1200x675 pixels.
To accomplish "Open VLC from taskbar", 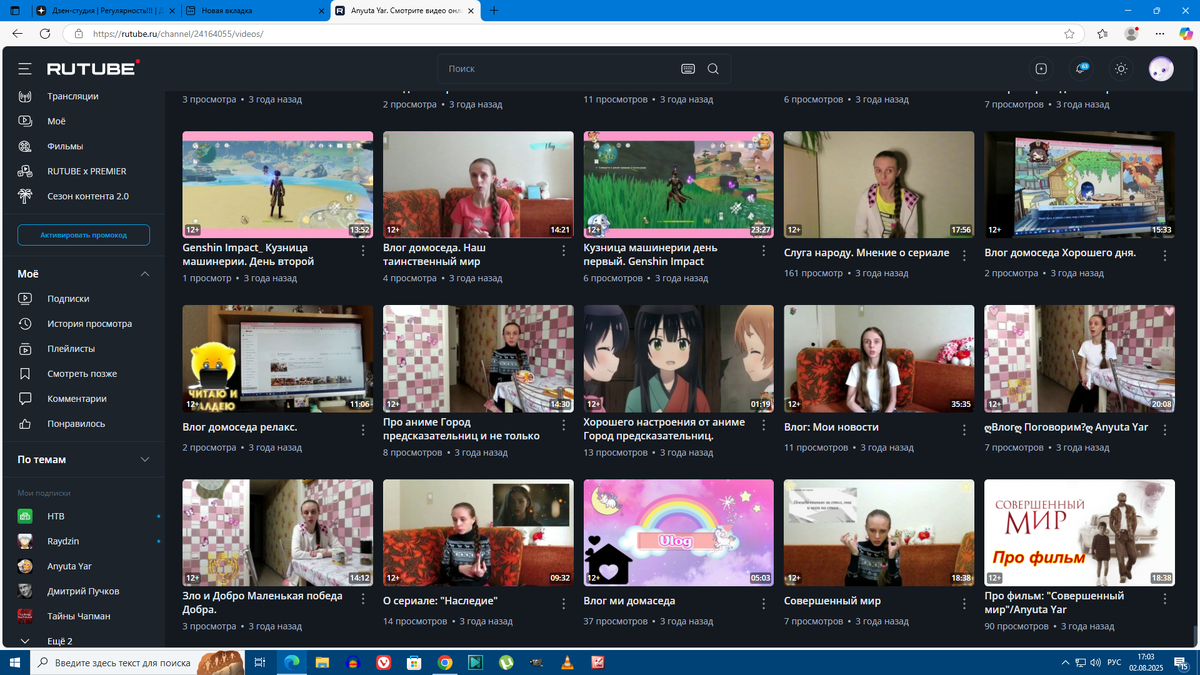I will pos(568,662).
